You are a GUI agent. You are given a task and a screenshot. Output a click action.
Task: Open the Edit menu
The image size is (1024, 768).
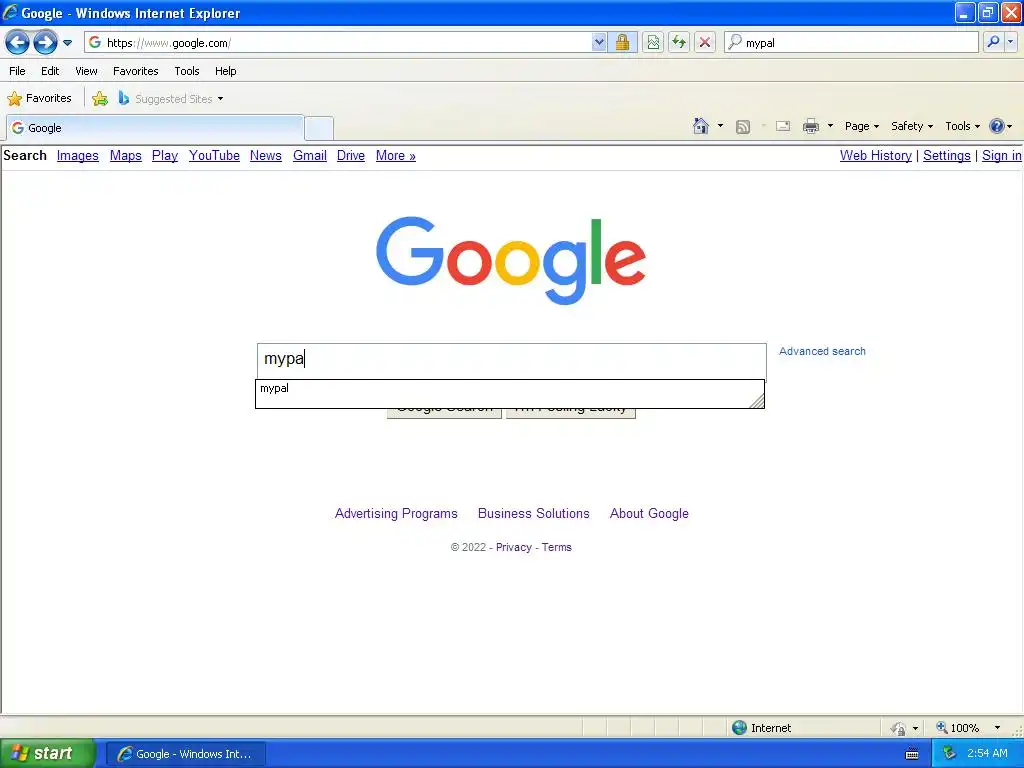[50, 71]
